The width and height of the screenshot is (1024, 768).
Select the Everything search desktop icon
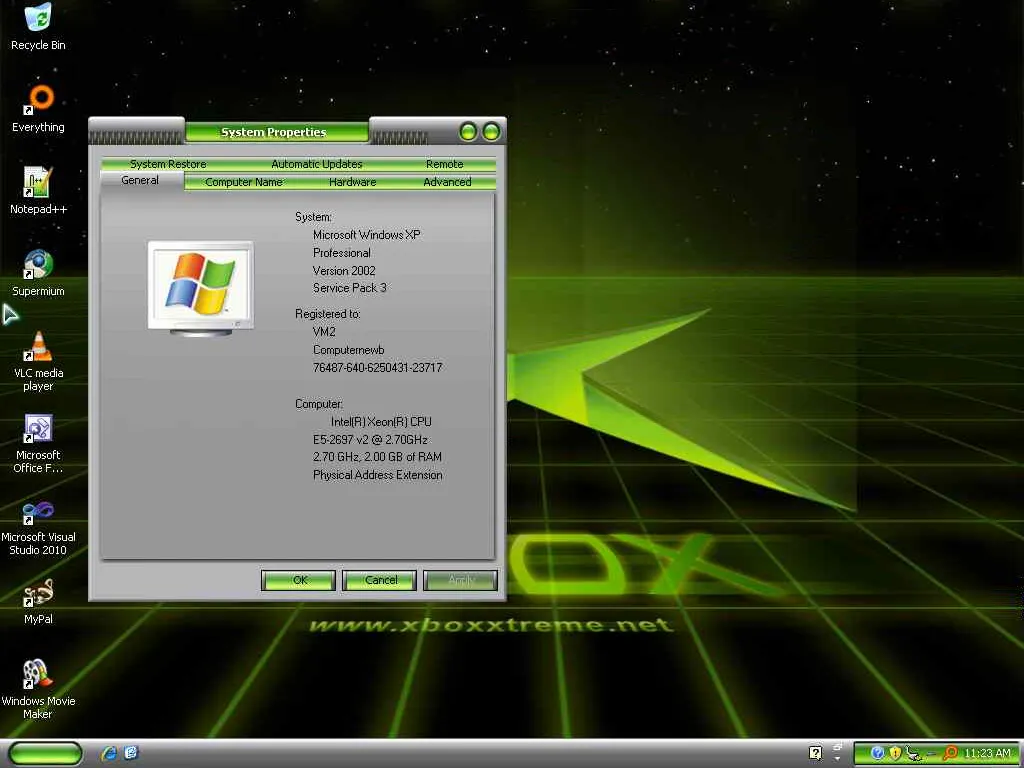(x=38, y=108)
